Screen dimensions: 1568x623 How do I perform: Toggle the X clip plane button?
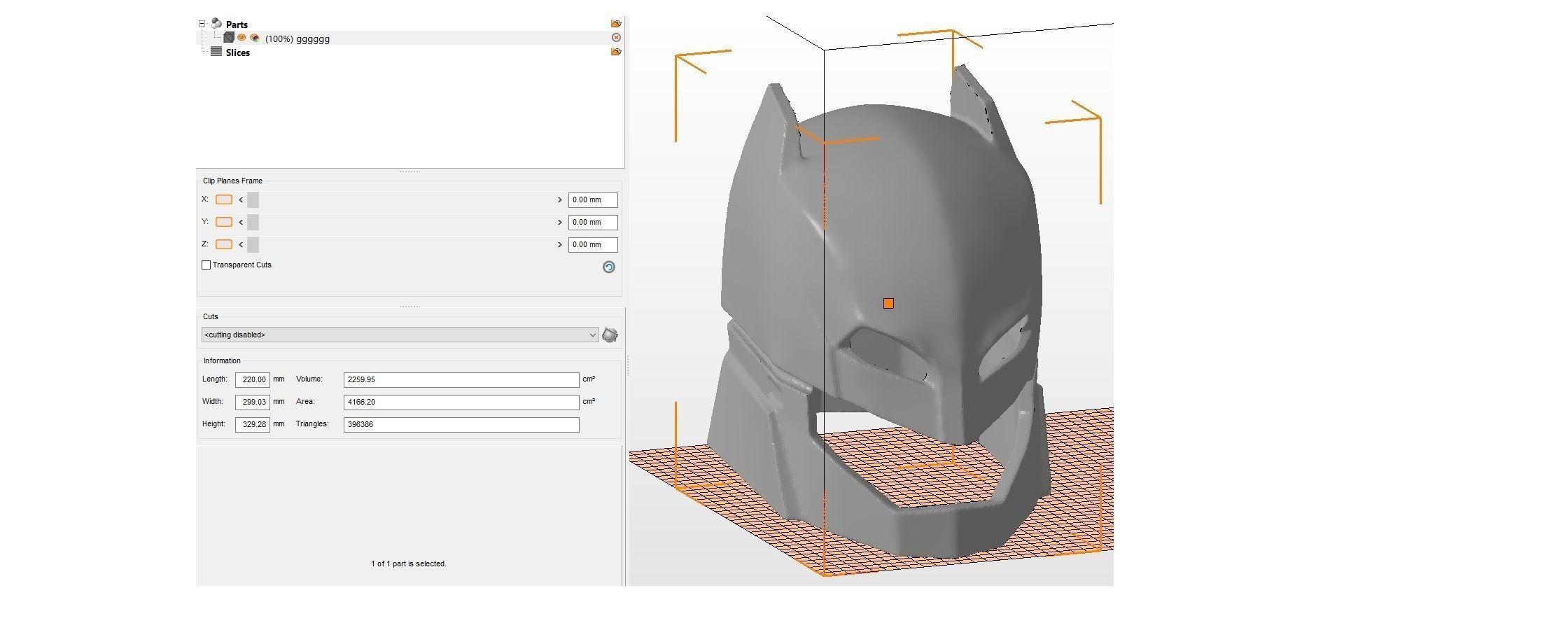(224, 199)
